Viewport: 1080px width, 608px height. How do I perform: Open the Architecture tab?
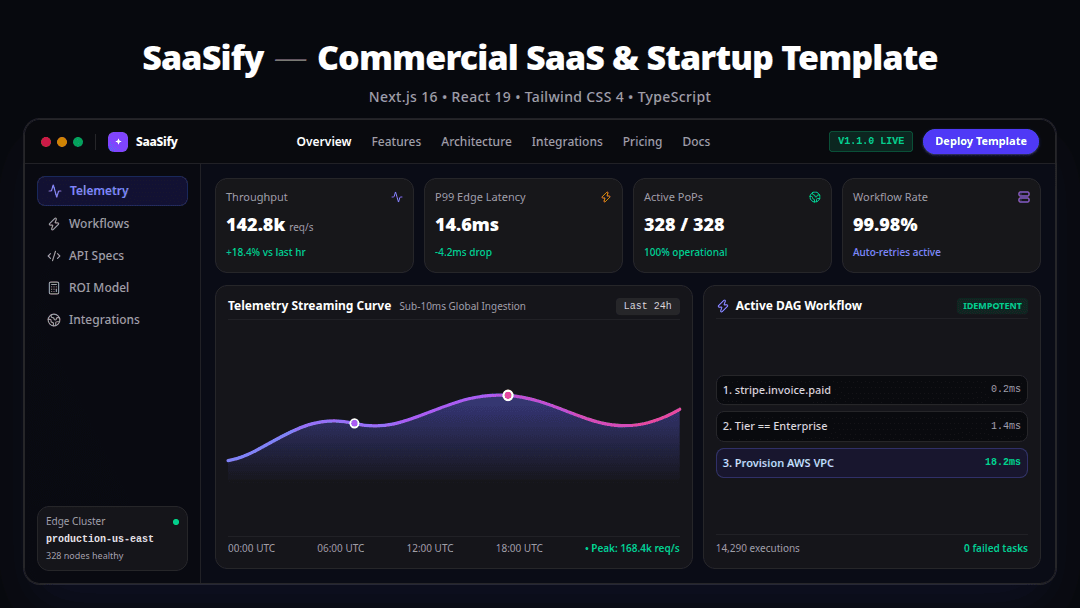tap(476, 141)
